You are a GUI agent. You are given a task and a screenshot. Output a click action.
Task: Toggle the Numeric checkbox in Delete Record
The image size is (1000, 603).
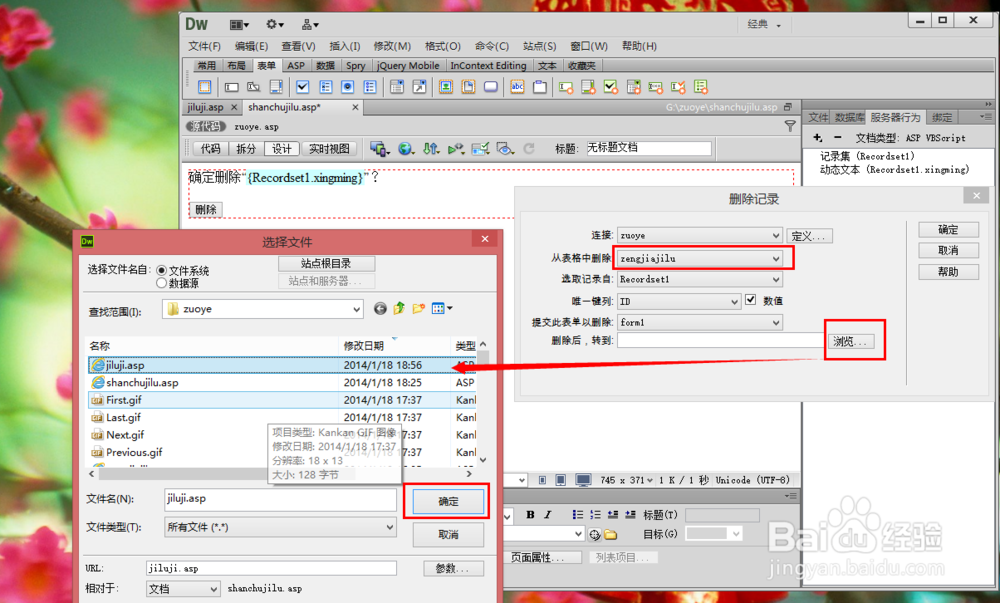(751, 300)
